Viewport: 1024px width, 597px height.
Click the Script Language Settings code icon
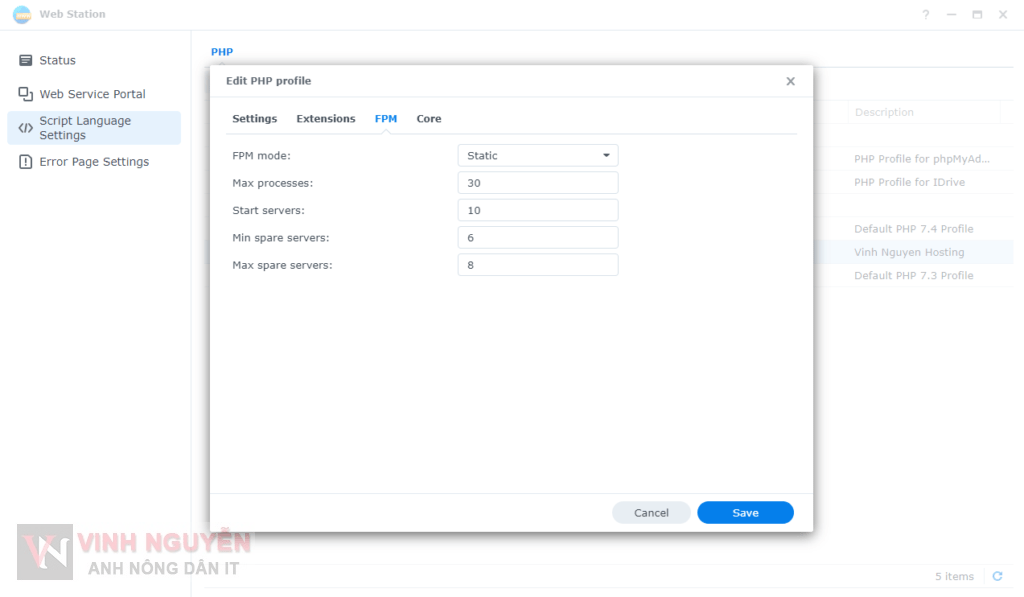pos(26,128)
